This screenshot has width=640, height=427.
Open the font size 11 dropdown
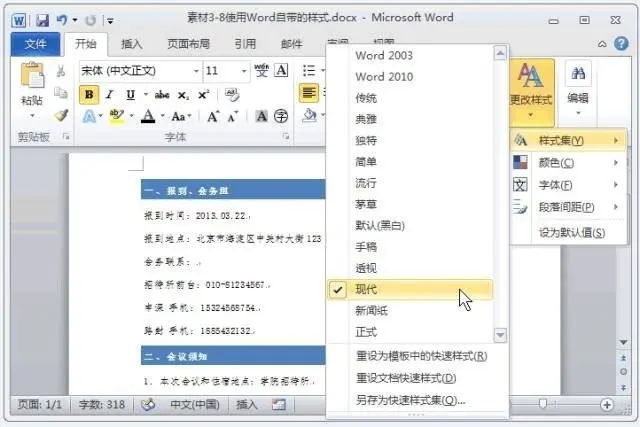(244, 71)
